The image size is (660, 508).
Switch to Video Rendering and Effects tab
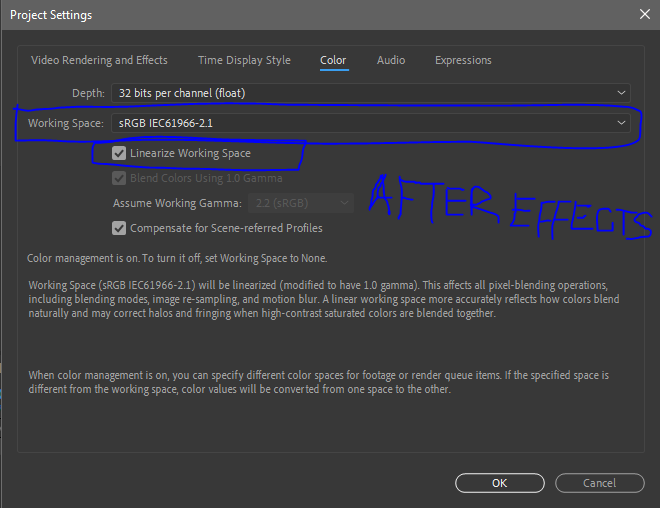click(99, 60)
